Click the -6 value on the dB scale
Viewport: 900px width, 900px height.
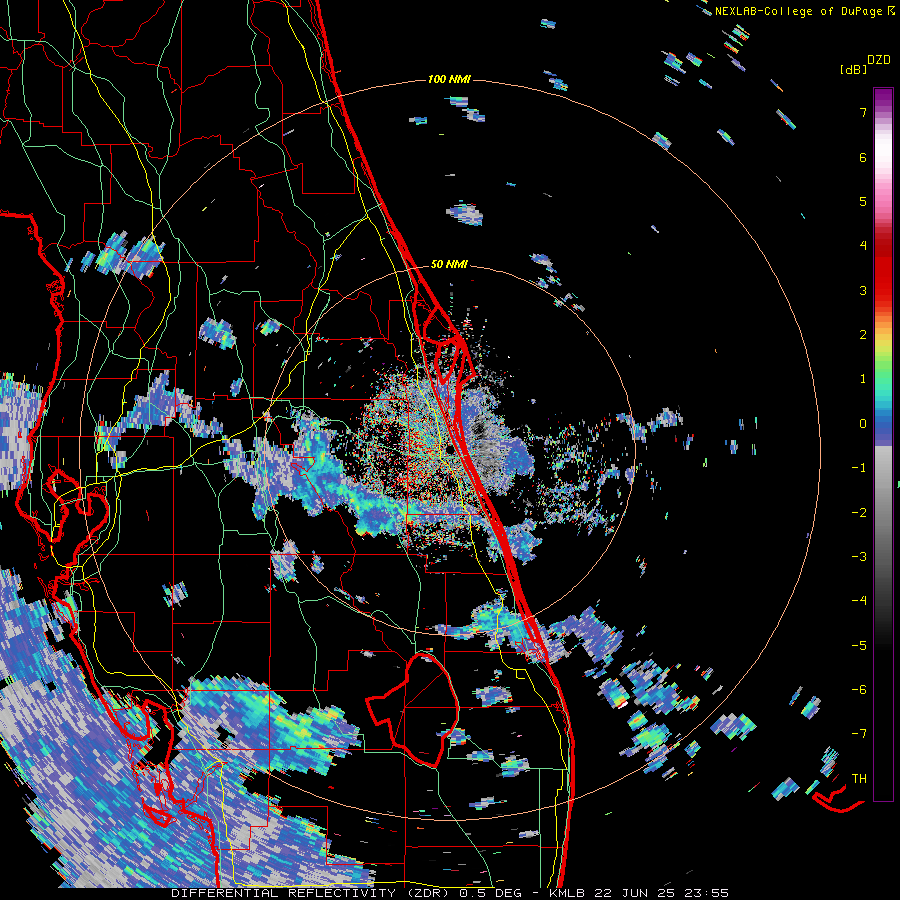[x=859, y=690]
